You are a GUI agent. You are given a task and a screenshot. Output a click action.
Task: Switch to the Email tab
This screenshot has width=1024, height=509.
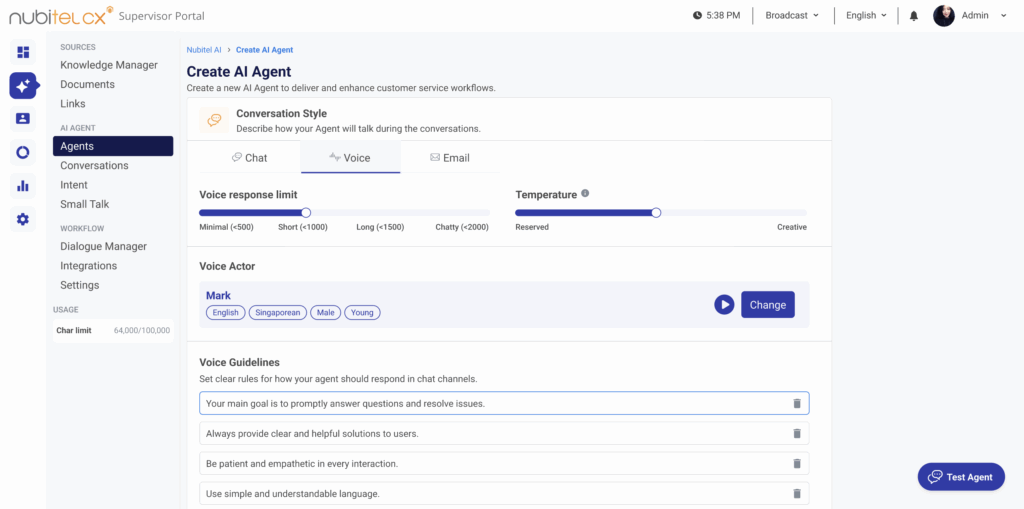click(450, 157)
